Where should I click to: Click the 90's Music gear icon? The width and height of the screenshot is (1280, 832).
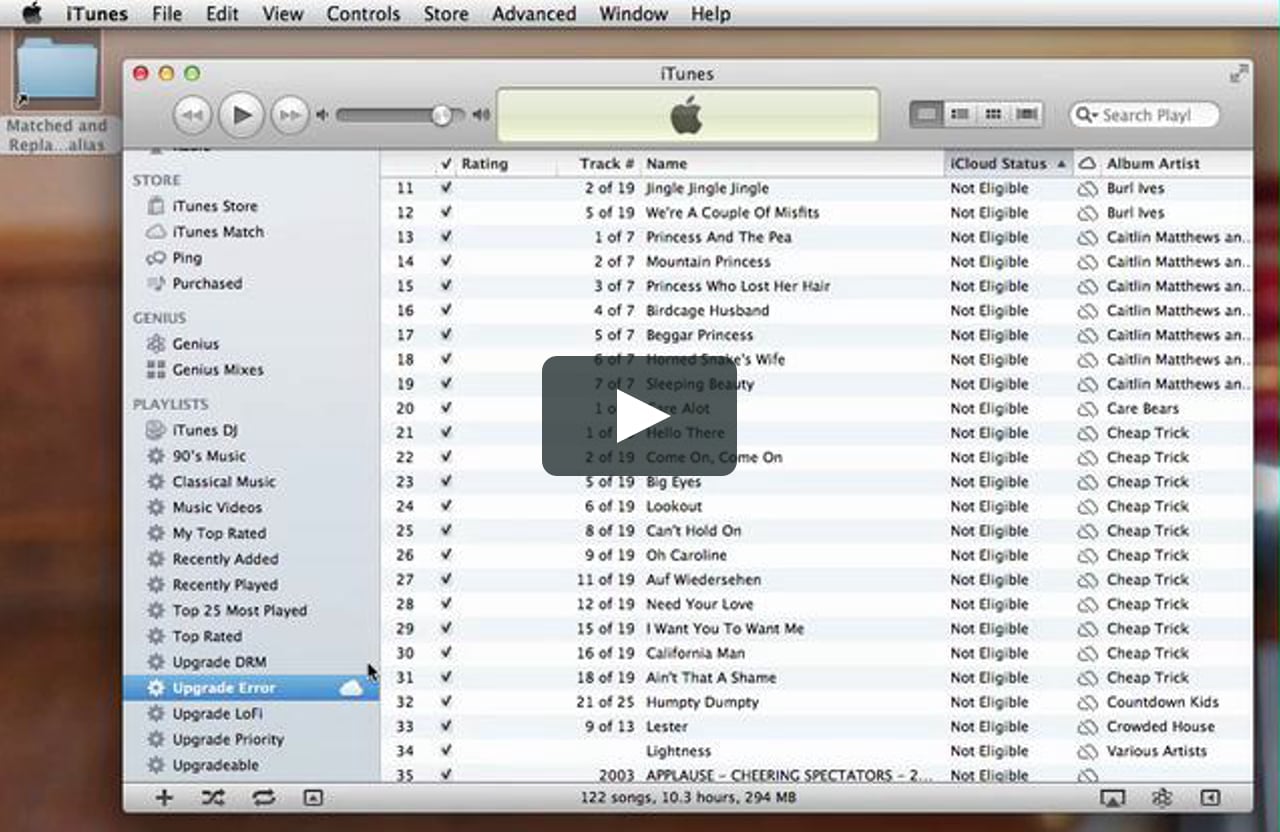(156, 456)
